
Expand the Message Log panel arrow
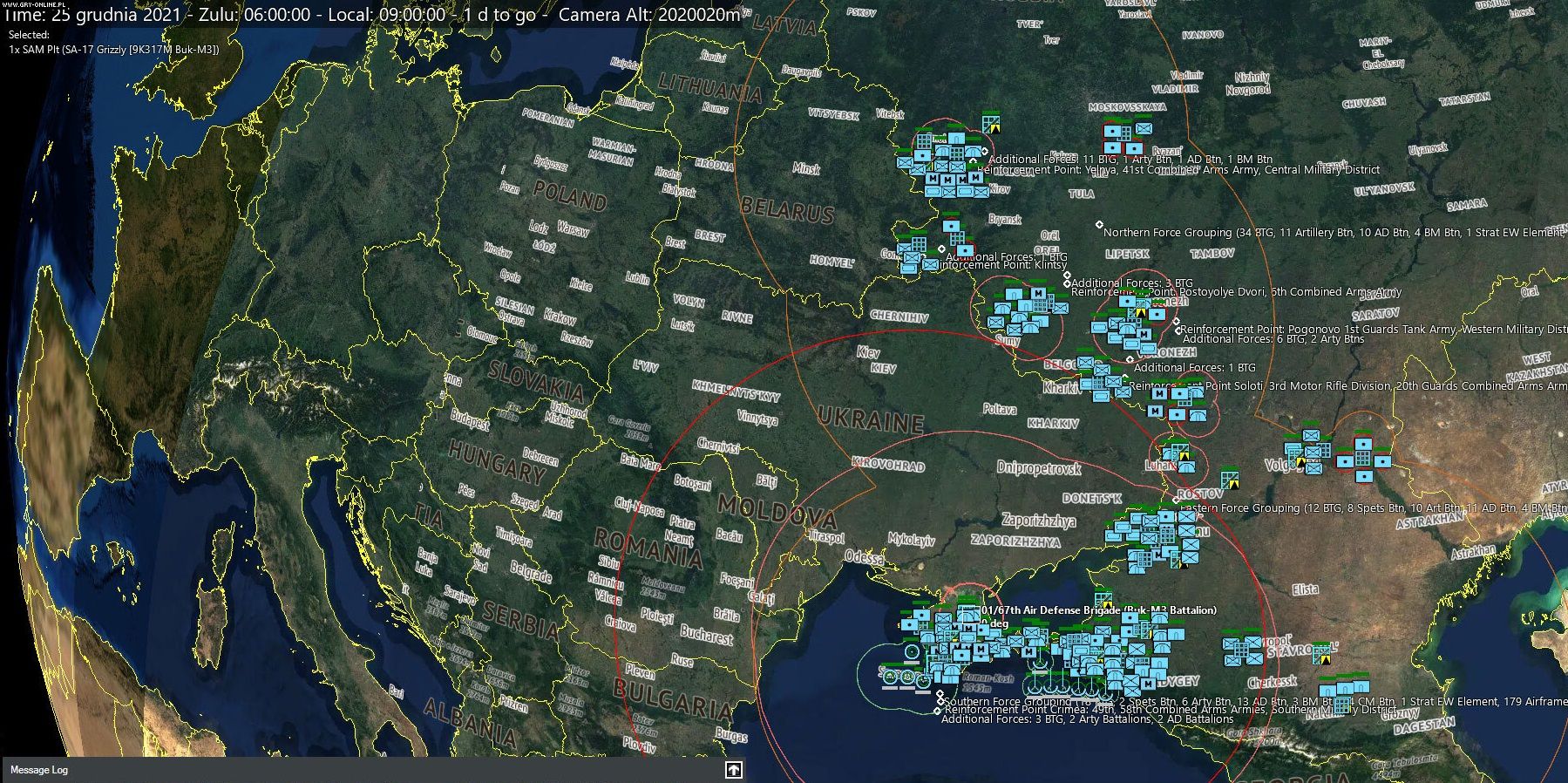[733, 769]
